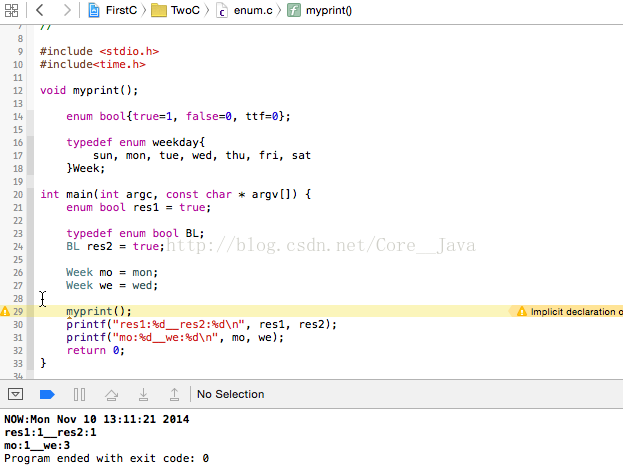Step into in debugger
Image resolution: width=623 pixels, height=469 pixels.
143,394
